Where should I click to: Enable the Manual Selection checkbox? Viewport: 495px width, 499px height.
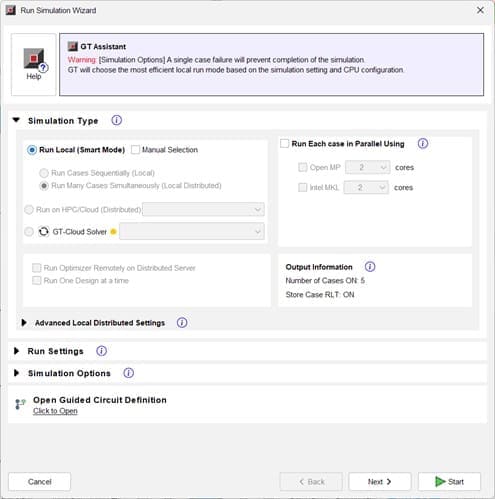pos(135,150)
